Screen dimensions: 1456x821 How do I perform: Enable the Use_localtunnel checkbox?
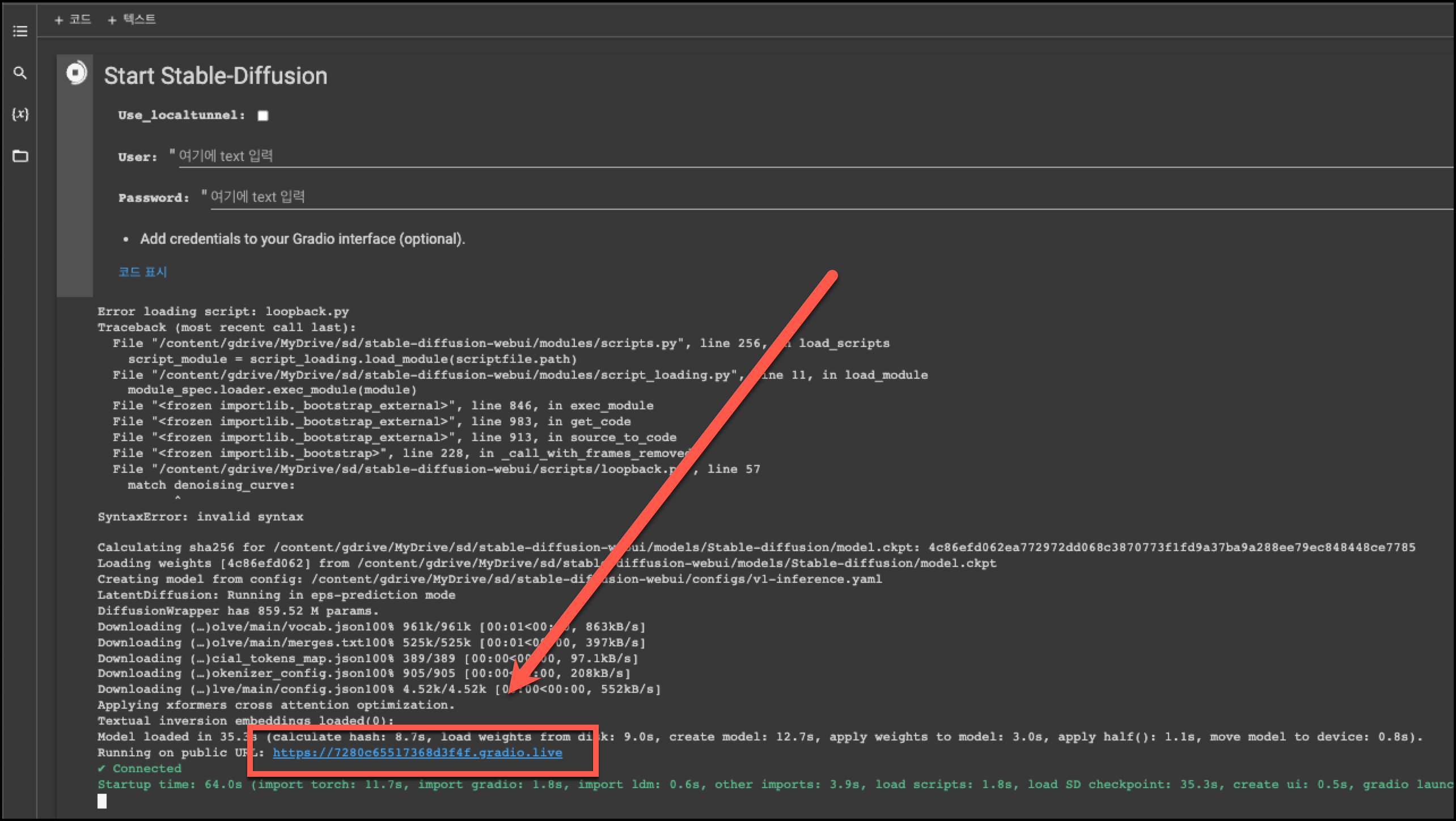point(263,116)
